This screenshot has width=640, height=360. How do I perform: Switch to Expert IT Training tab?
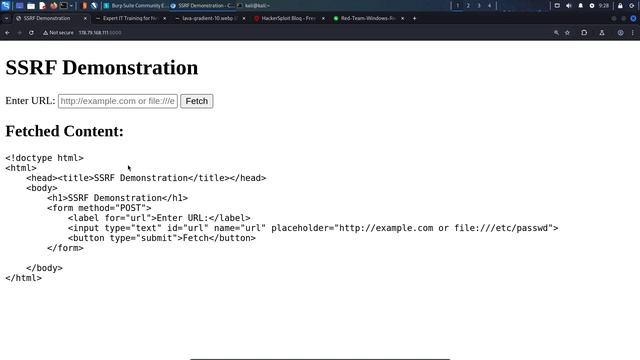click(130, 18)
